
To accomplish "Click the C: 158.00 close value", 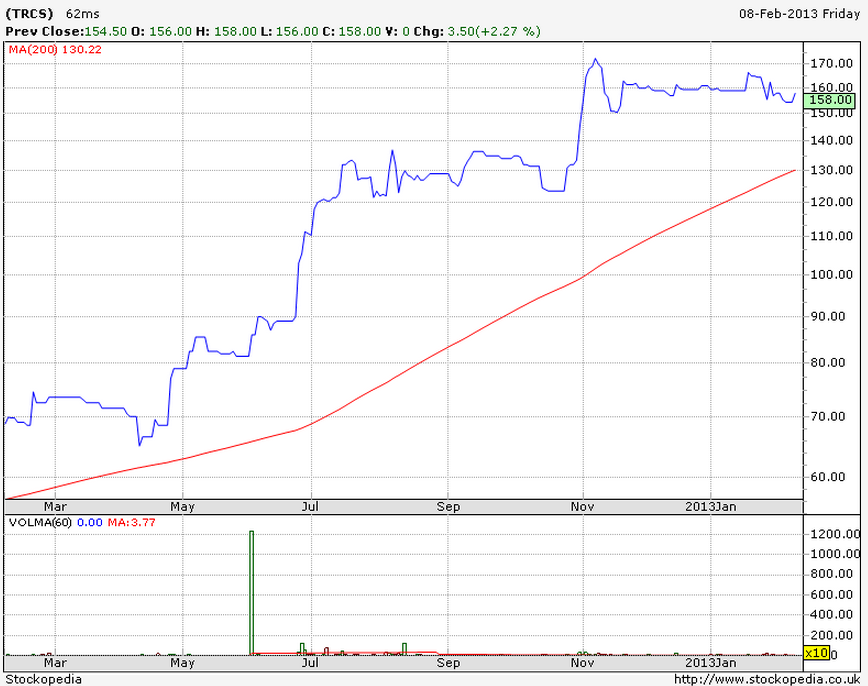I will tap(352, 32).
